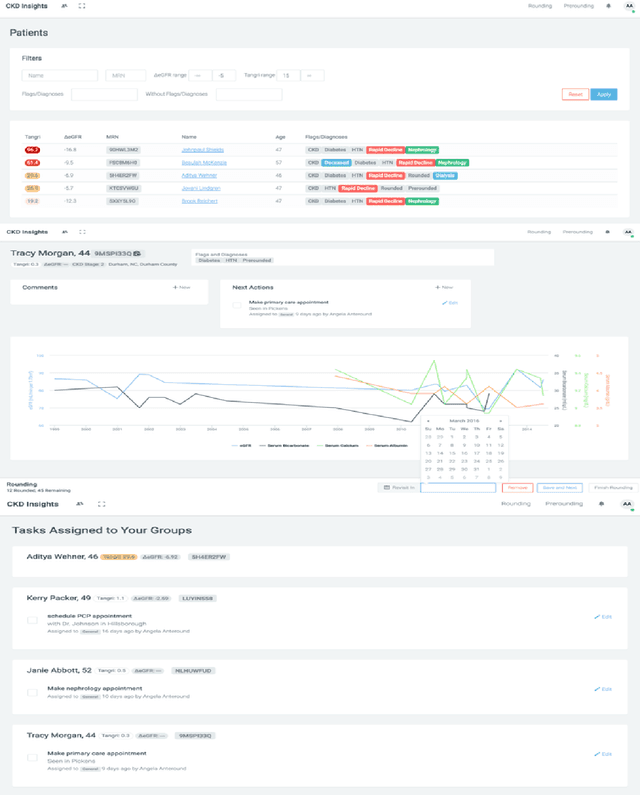Go to previous month in the March calendar
Viewport: 640px width, 795px height.
[429, 420]
